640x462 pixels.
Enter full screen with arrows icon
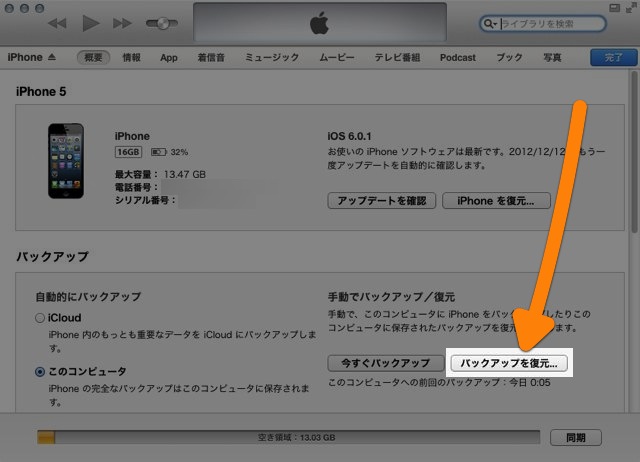[631, 8]
